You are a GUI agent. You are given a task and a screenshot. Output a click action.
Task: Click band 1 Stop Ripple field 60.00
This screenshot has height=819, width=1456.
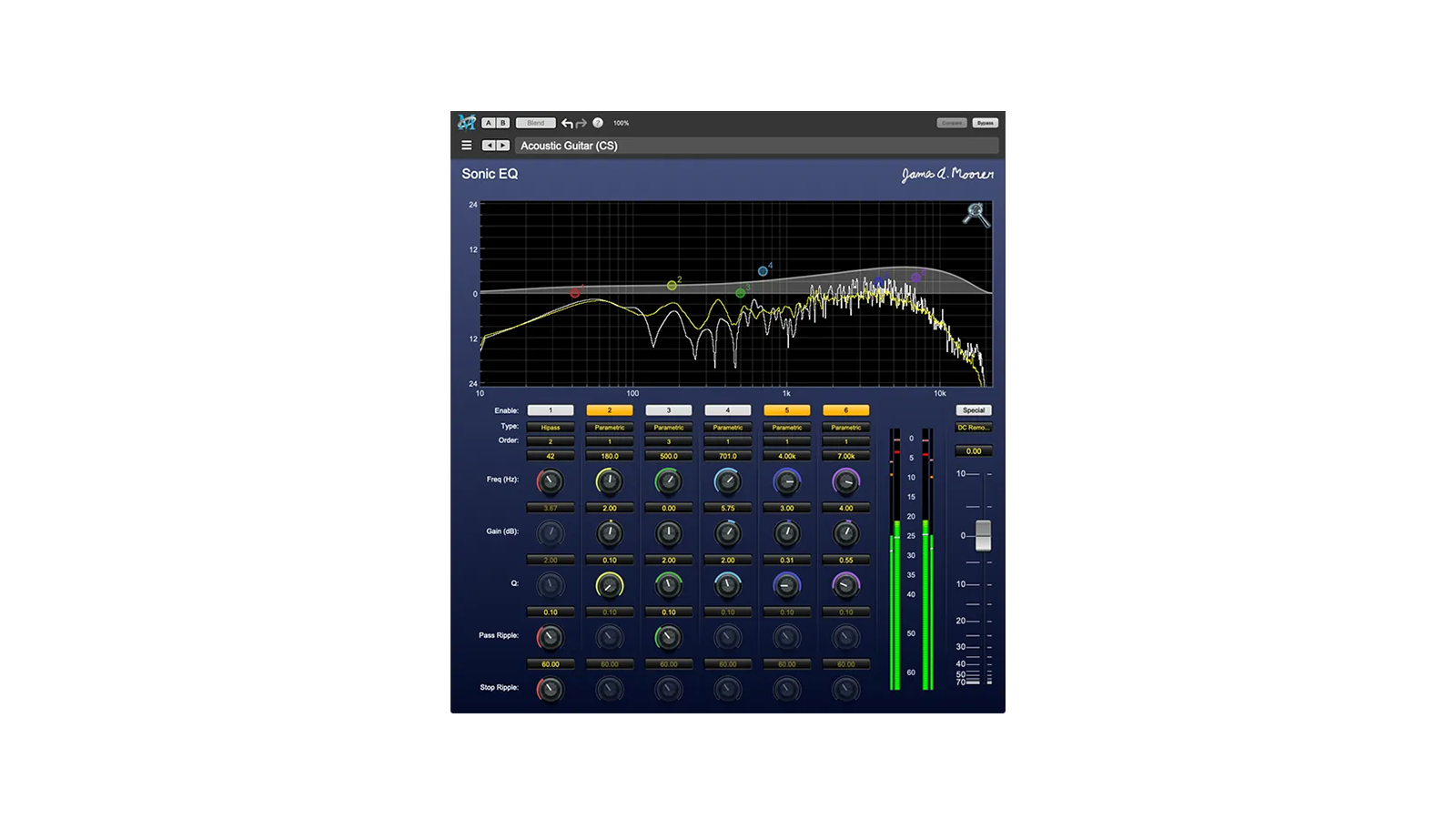551,663
